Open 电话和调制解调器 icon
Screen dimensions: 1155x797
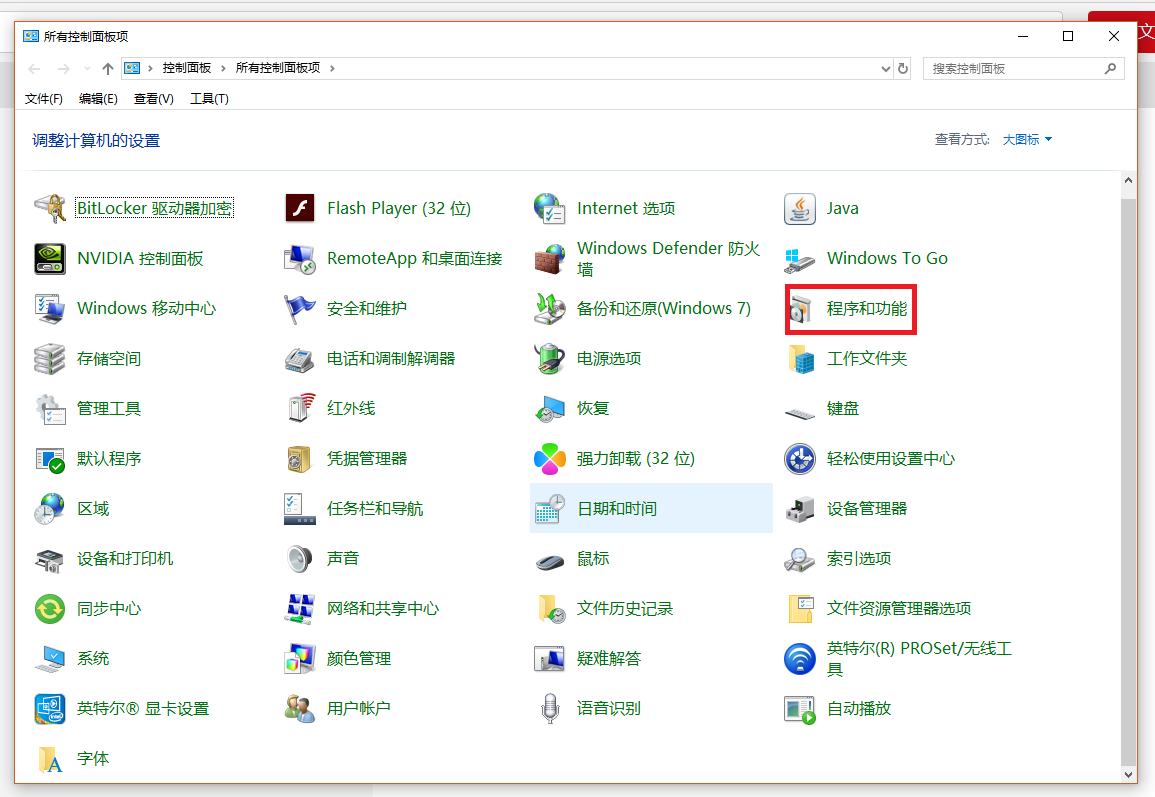pyautogui.click(x=300, y=359)
